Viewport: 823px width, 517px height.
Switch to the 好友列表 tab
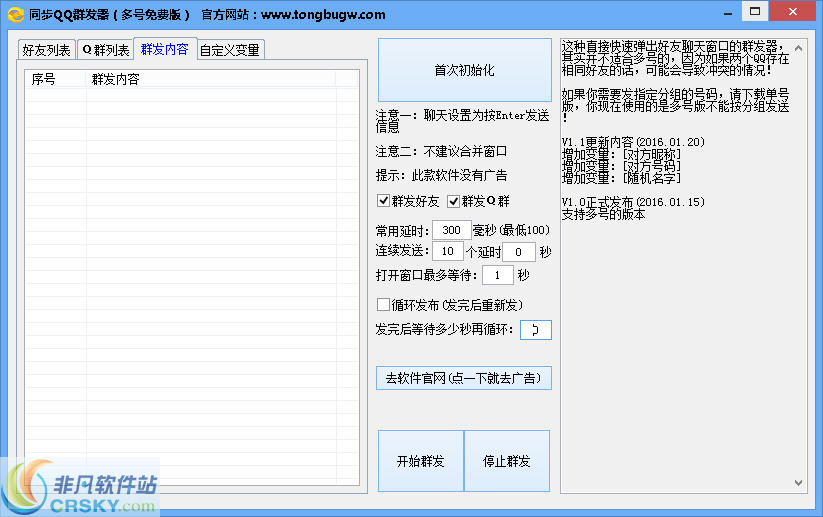47,50
